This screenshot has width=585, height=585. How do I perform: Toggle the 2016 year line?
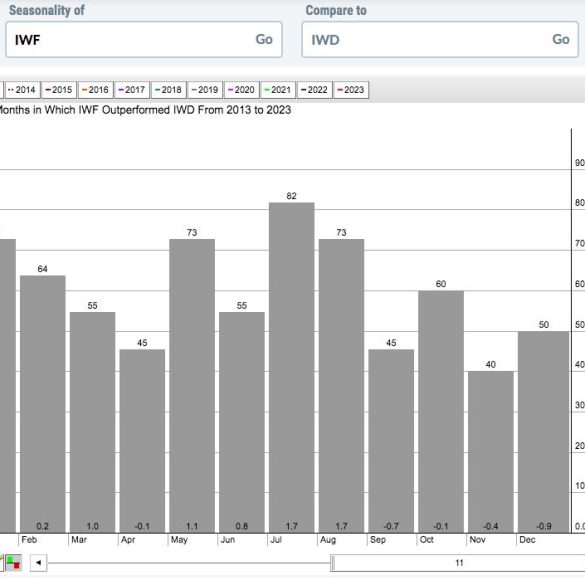pos(96,90)
